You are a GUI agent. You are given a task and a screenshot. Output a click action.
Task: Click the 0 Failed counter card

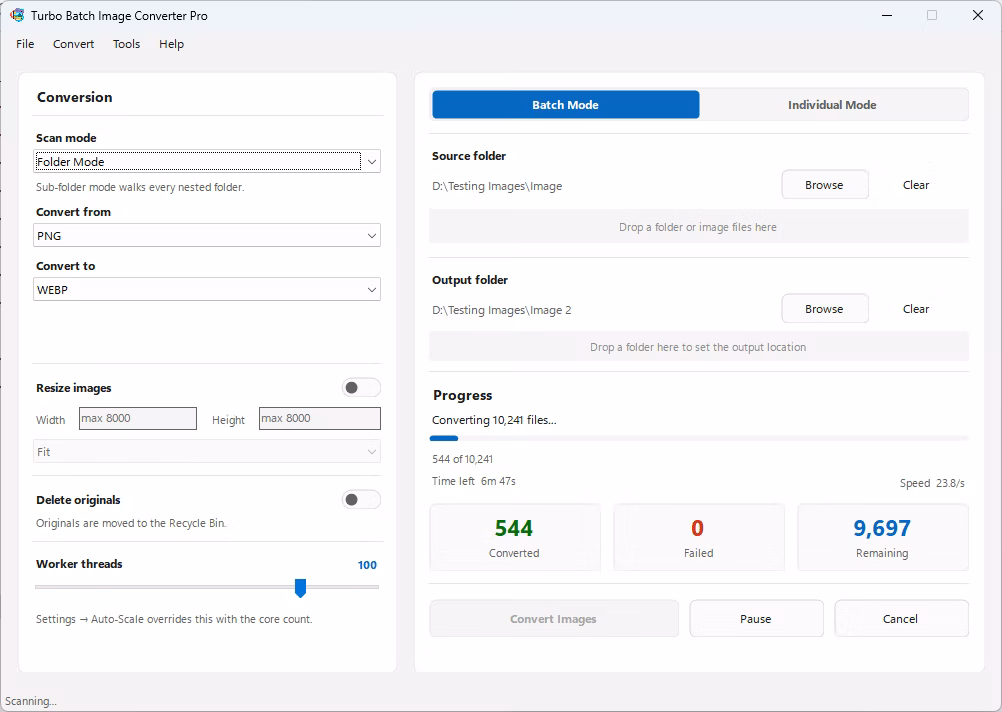tap(698, 538)
